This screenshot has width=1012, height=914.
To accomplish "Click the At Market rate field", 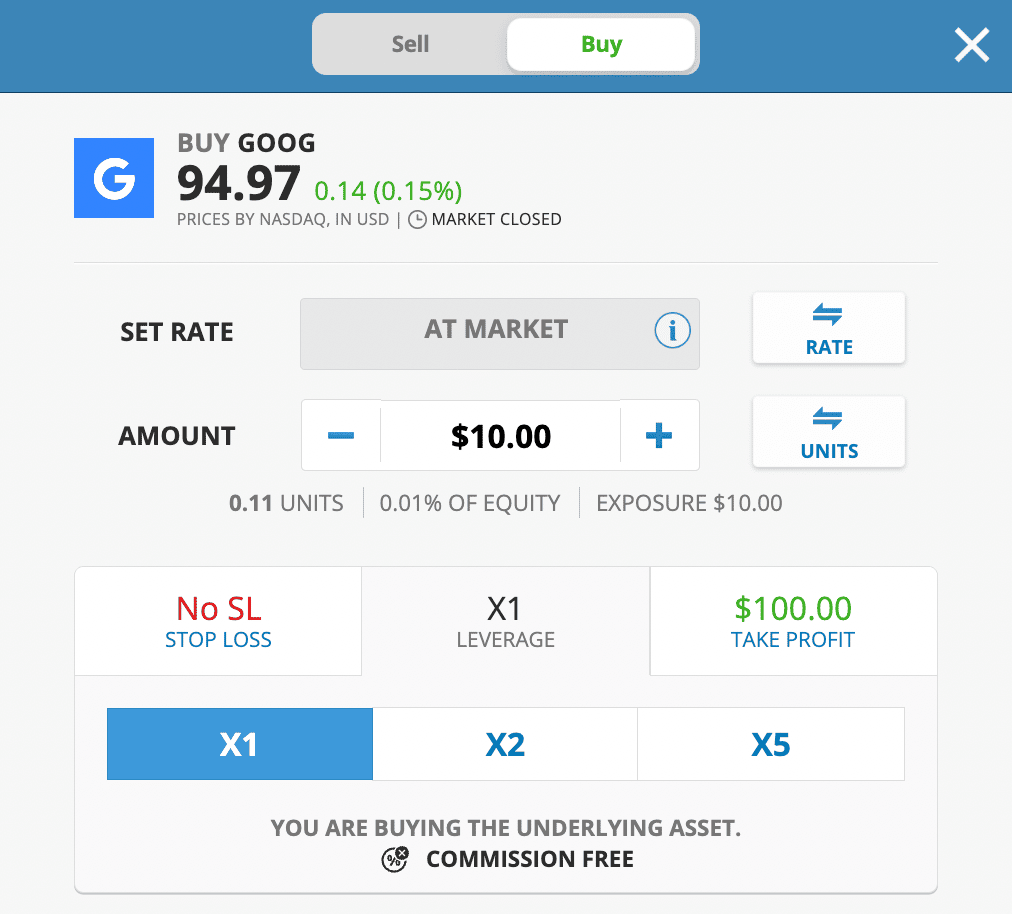I will click(x=495, y=329).
